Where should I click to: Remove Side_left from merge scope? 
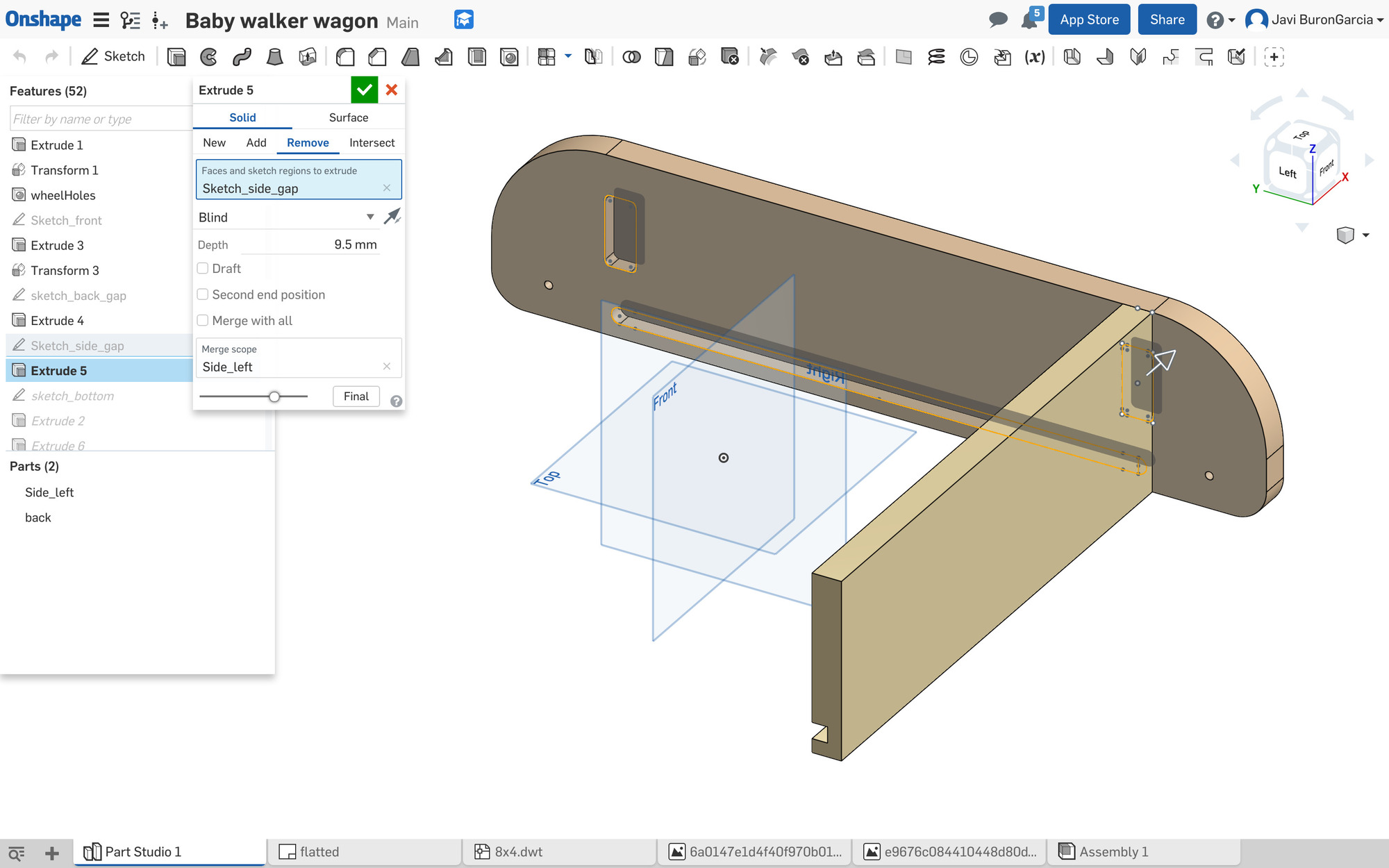pyautogui.click(x=387, y=367)
